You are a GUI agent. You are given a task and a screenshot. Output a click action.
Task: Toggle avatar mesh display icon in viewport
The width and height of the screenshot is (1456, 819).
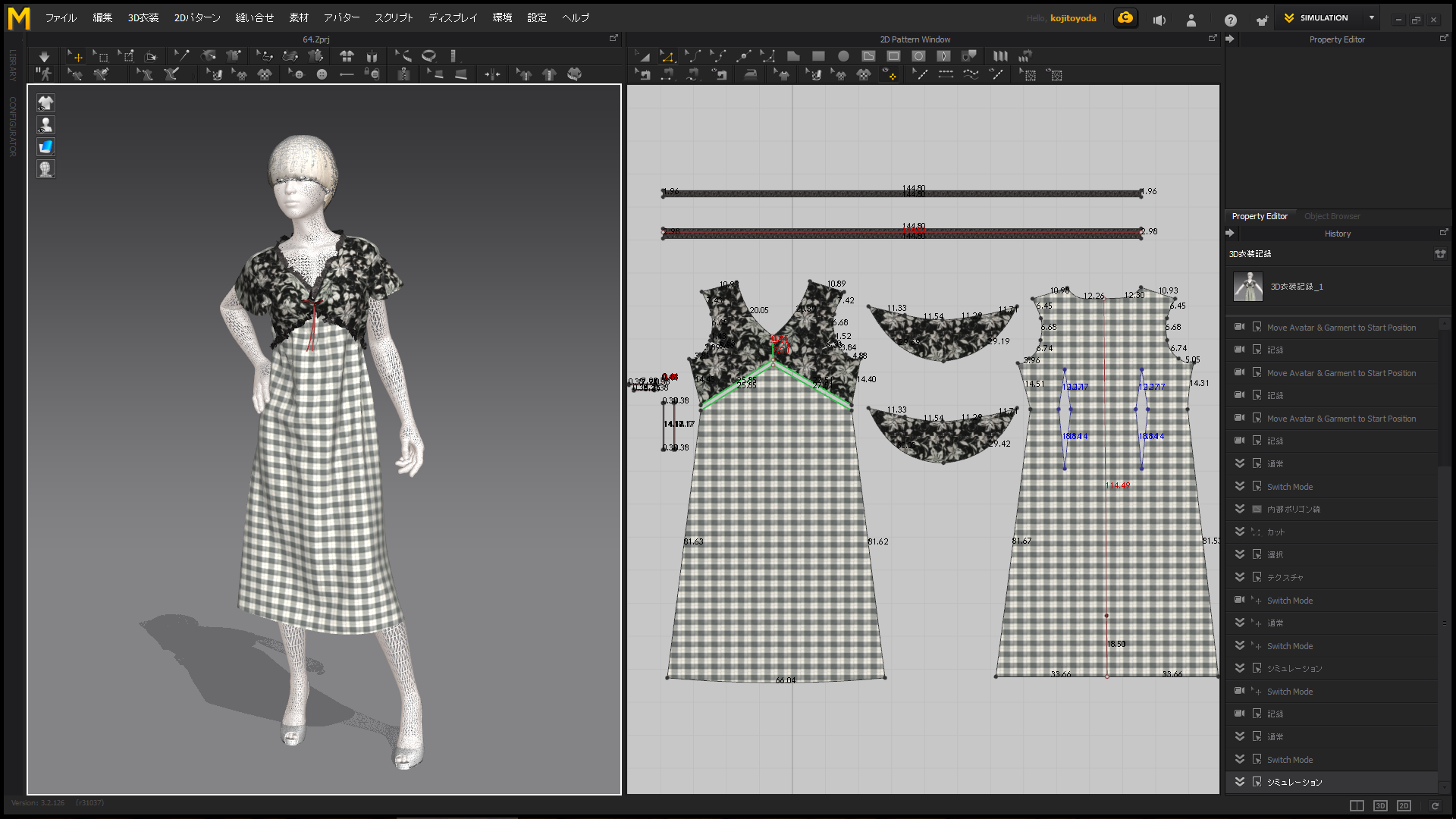pos(45,169)
